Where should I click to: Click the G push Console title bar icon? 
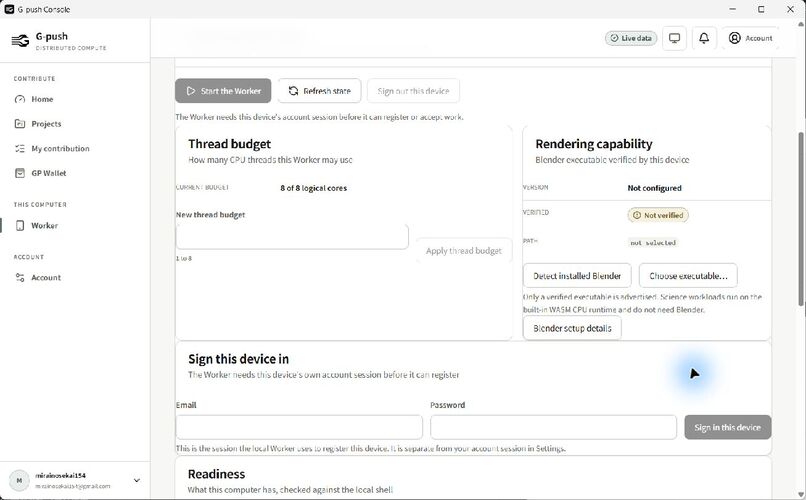[9, 9]
